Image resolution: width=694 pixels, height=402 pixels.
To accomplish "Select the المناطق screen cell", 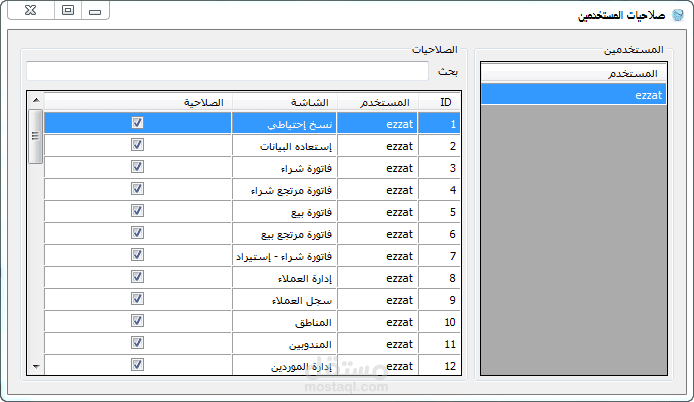I will (x=284, y=321).
